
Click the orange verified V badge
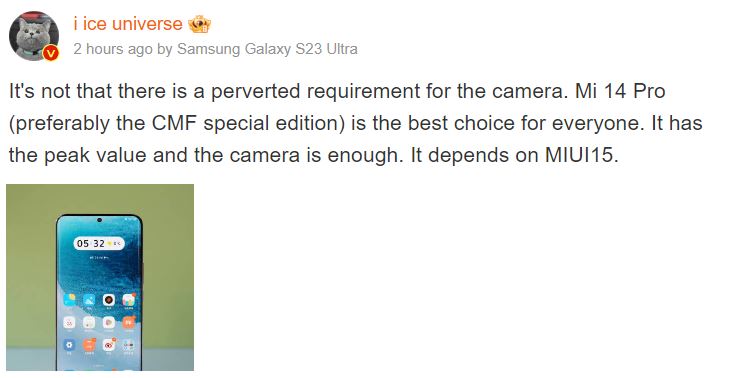[x=51, y=53]
